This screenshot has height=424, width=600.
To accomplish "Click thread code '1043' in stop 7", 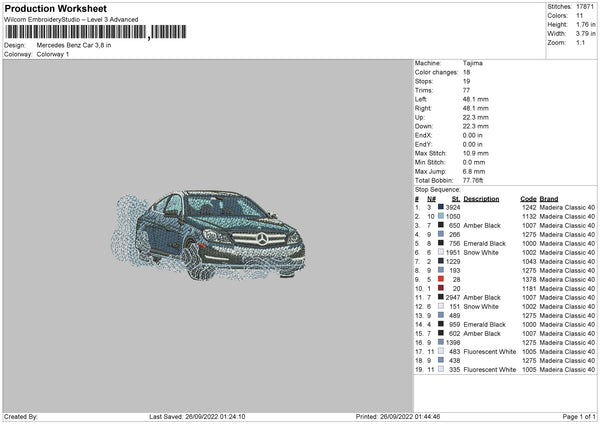I will tap(529, 261).
